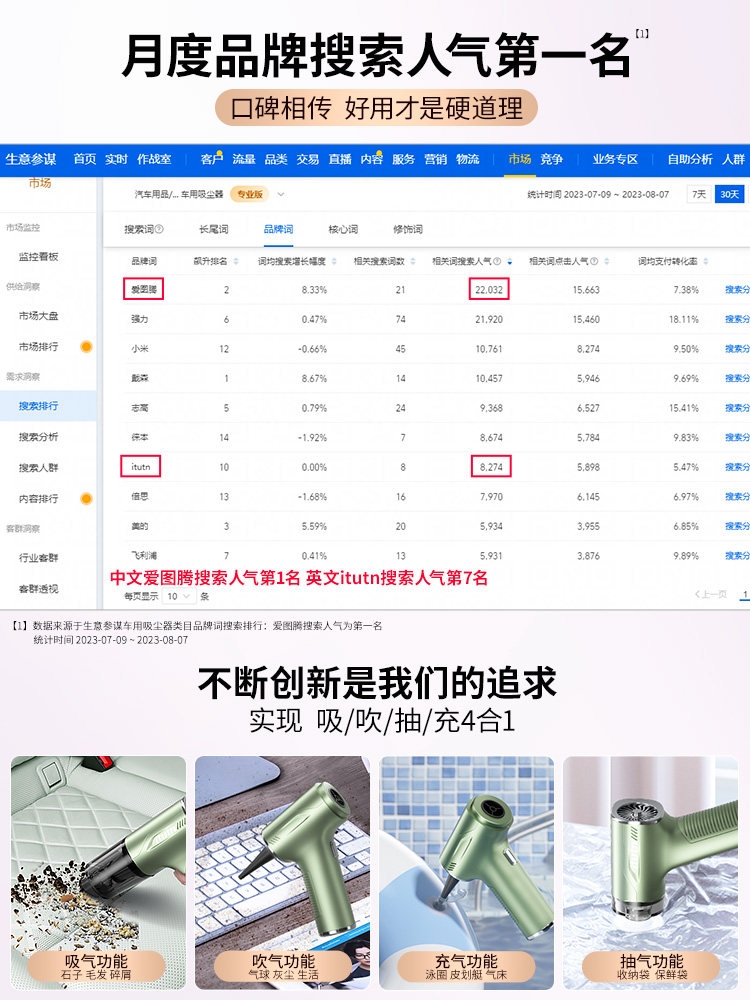Select the highlighted 市场 top menu

pyautogui.click(x=520, y=159)
